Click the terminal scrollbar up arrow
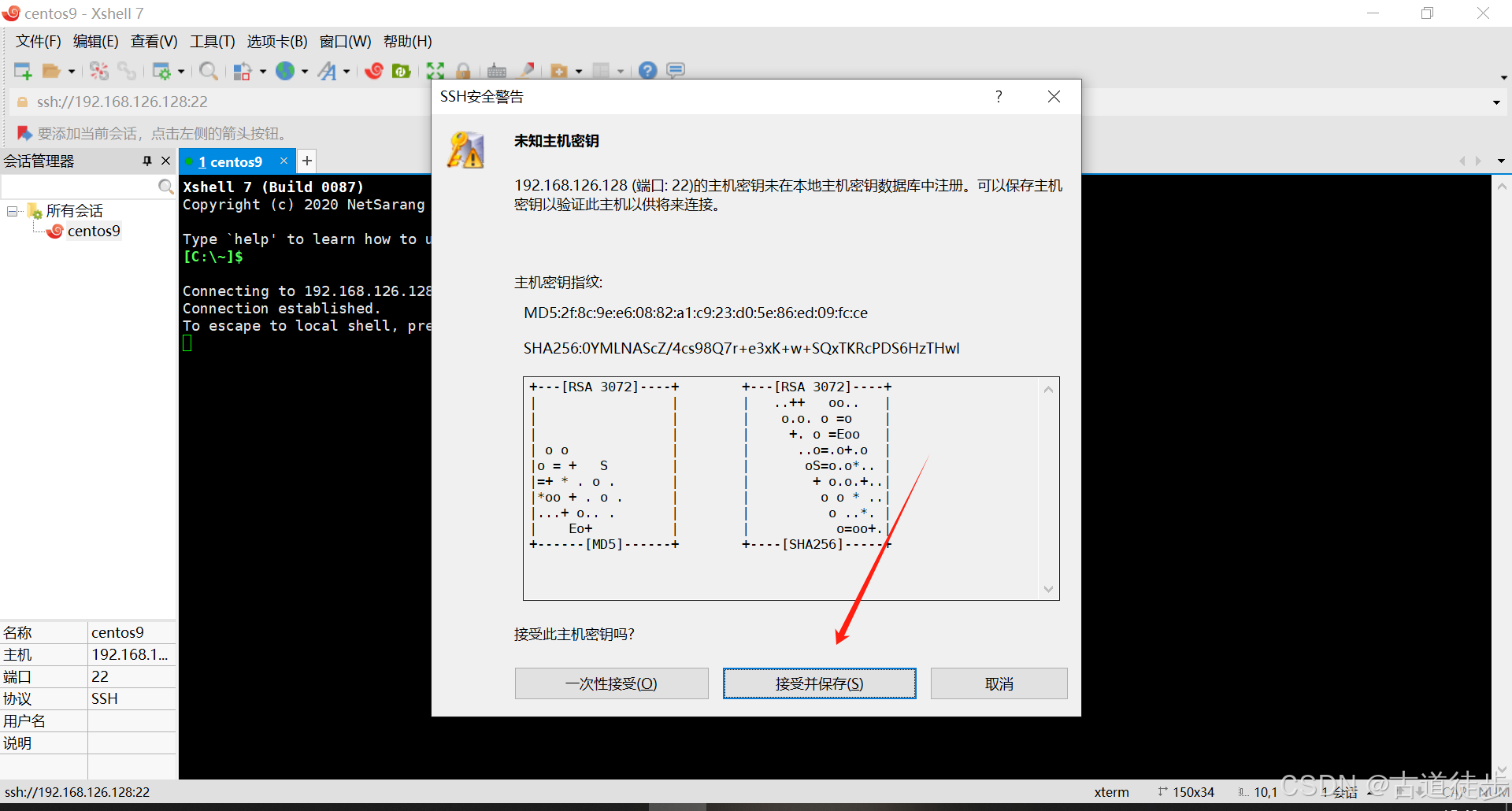The height and width of the screenshot is (811, 1512). point(1501,187)
